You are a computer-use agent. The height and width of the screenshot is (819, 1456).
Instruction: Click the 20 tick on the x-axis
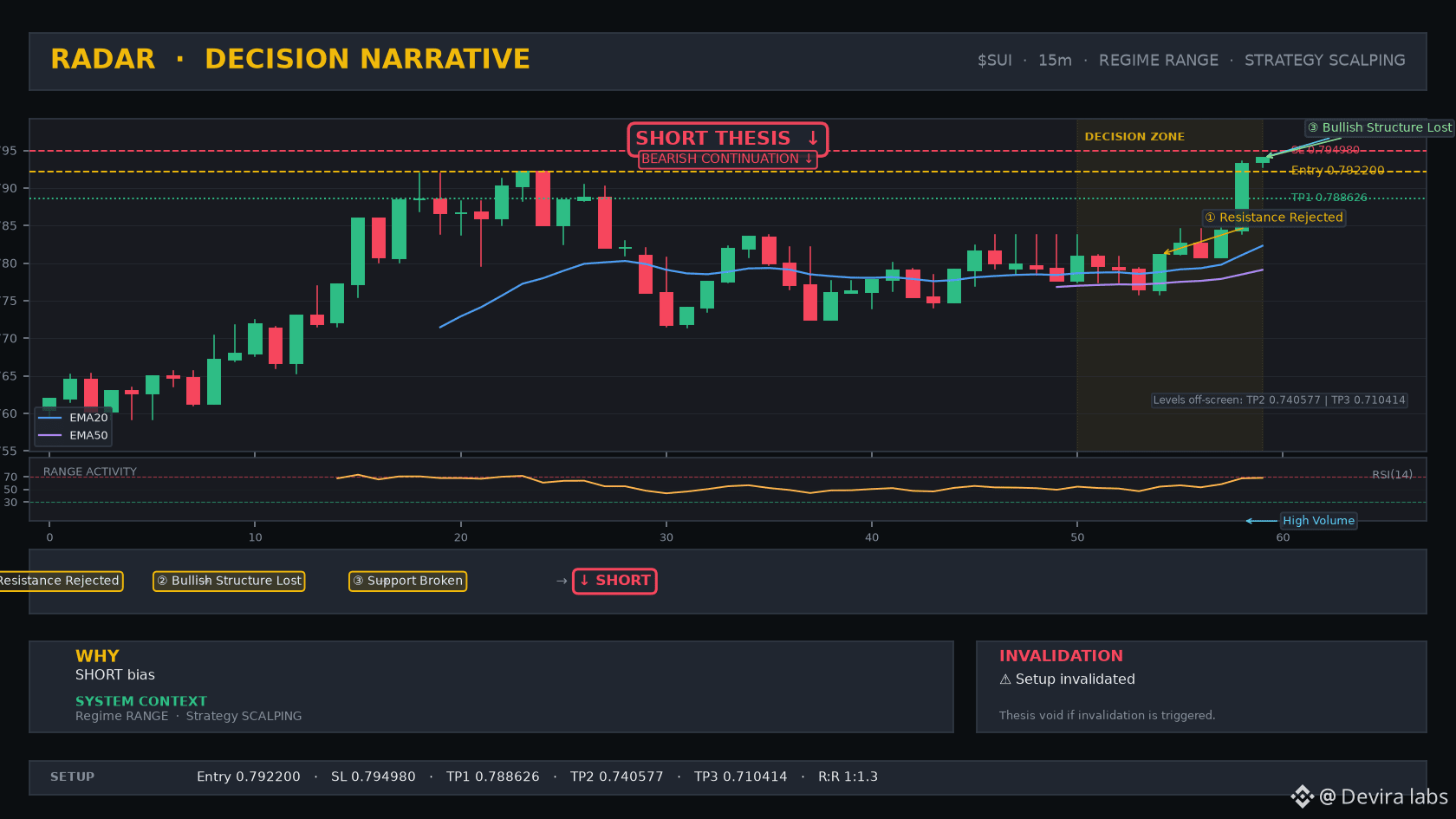click(x=460, y=537)
